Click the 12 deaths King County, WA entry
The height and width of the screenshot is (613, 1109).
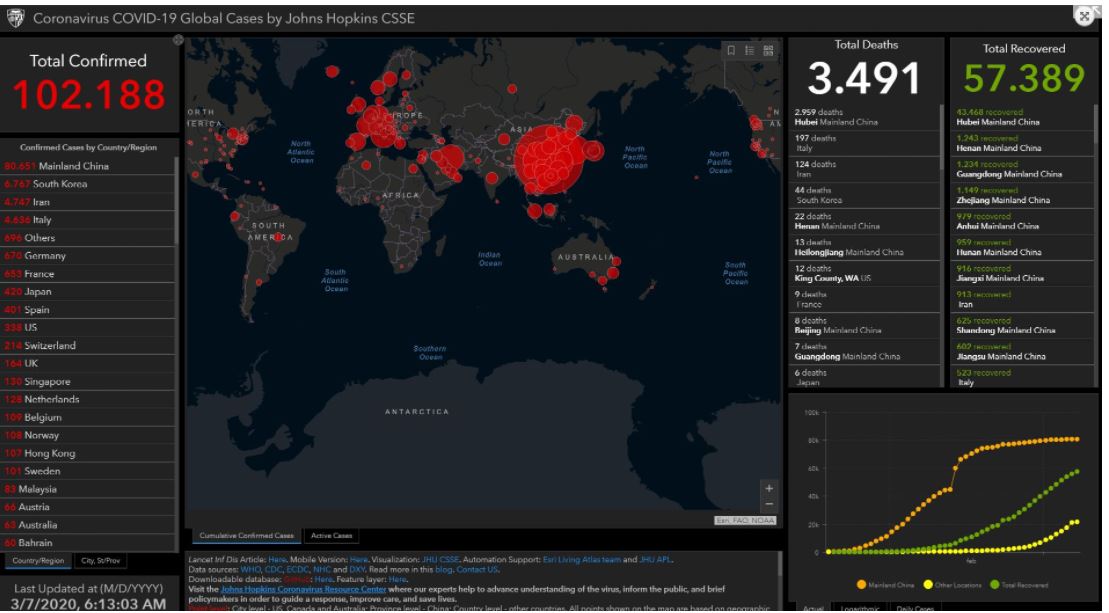(x=864, y=274)
